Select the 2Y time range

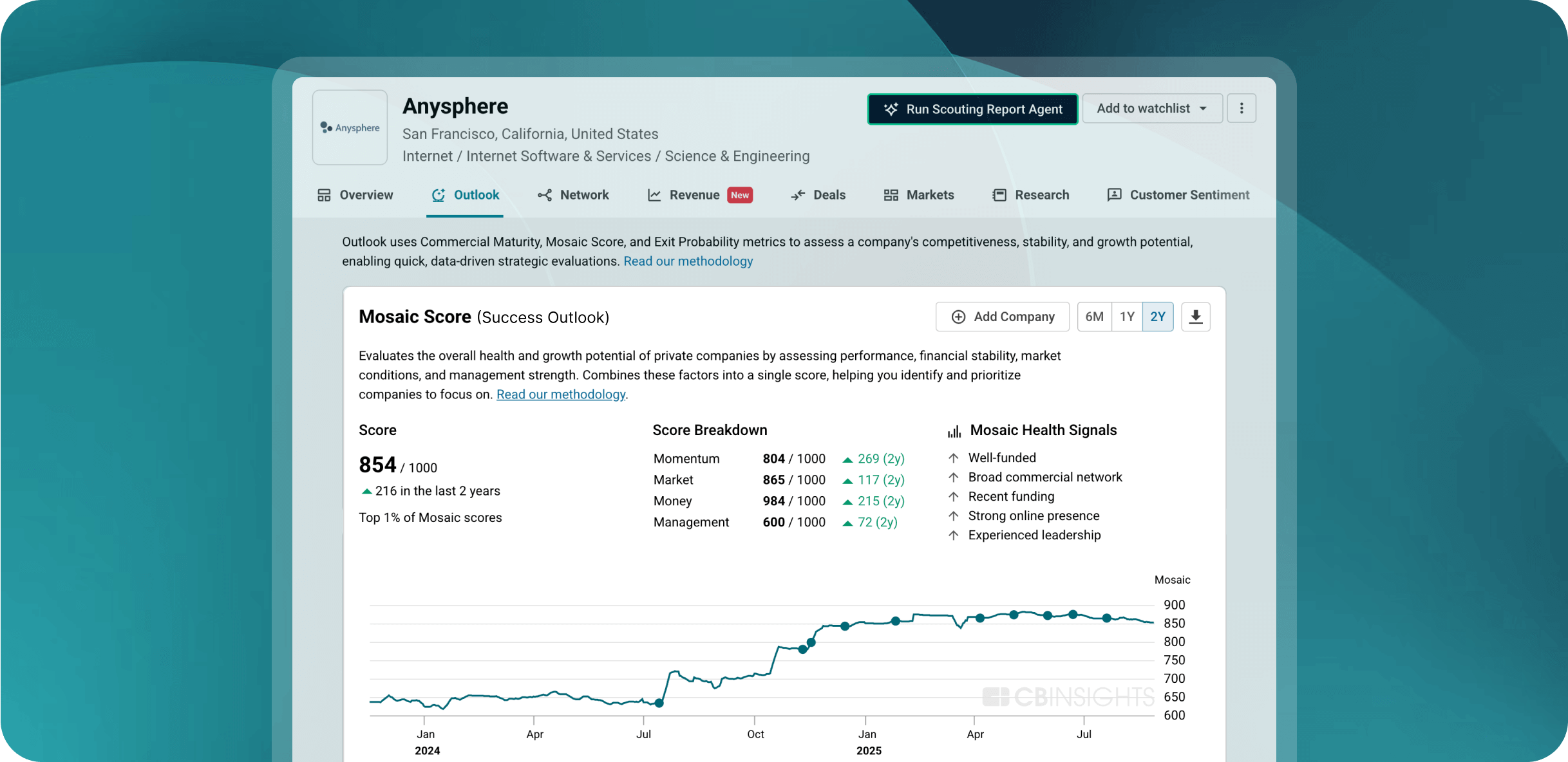pyautogui.click(x=1157, y=317)
